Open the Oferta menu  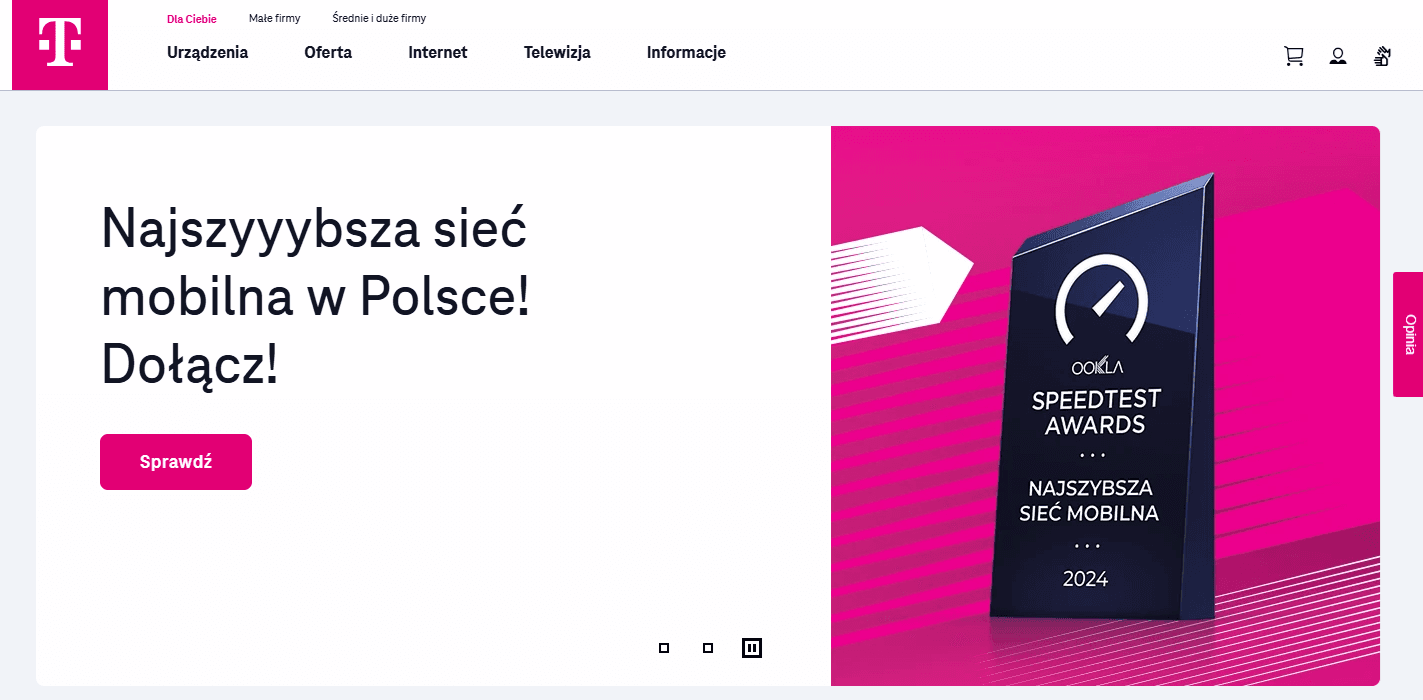[328, 53]
